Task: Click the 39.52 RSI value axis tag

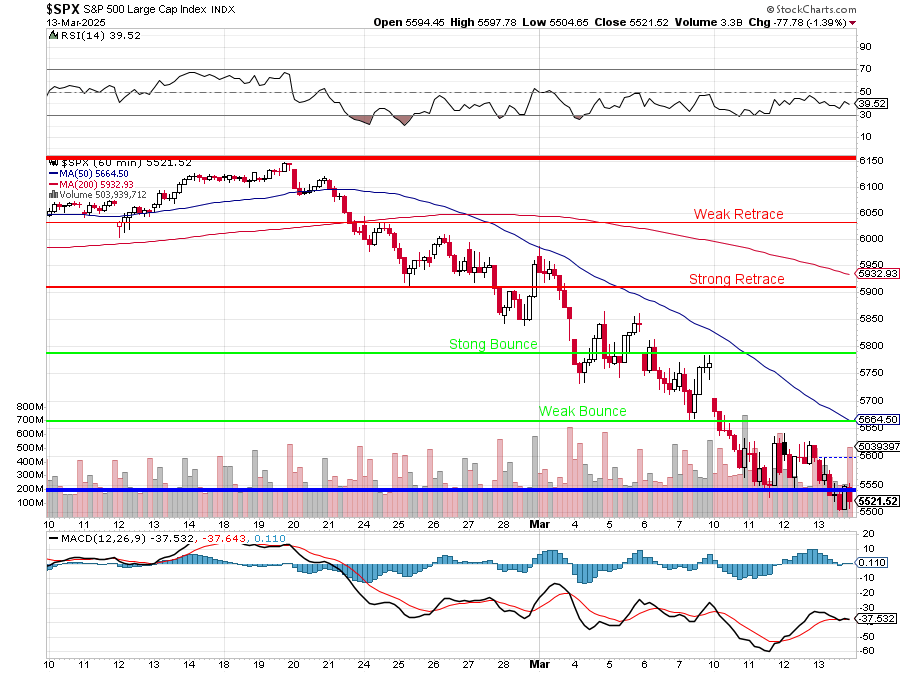Action: click(873, 103)
